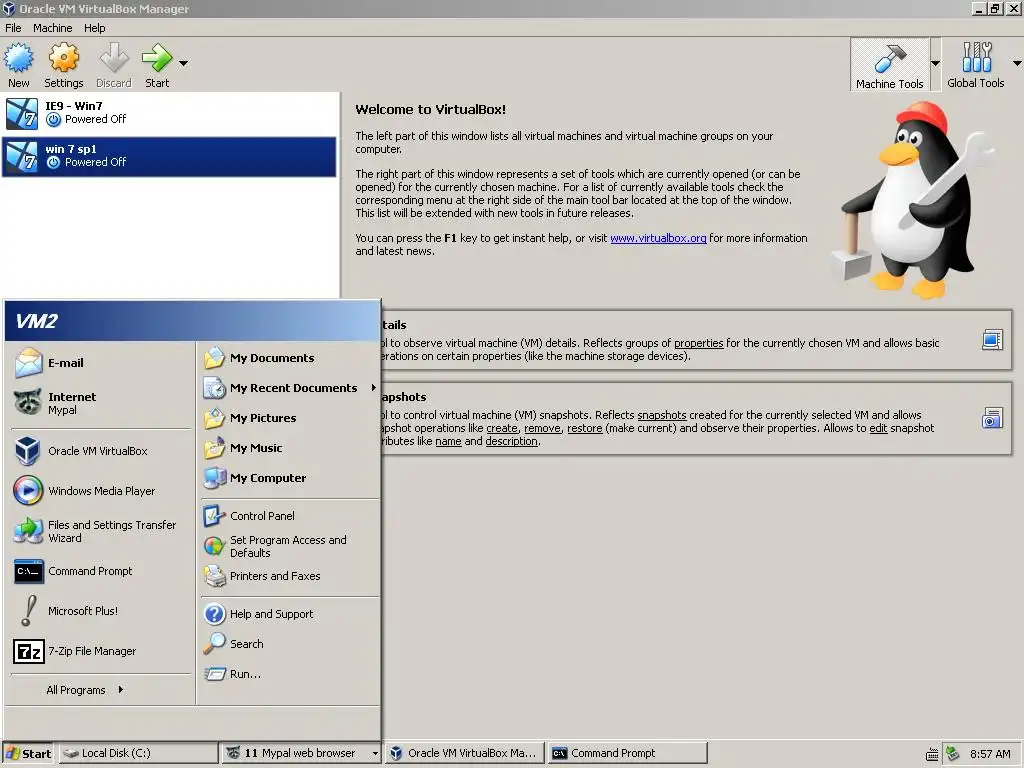1024x768 pixels.
Task: Open Files and Settings Transfer Wizard
Action: pyautogui.click(x=101, y=531)
